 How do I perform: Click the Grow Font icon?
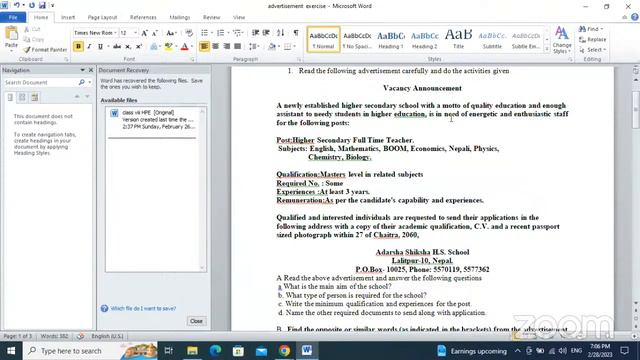[x=144, y=33]
